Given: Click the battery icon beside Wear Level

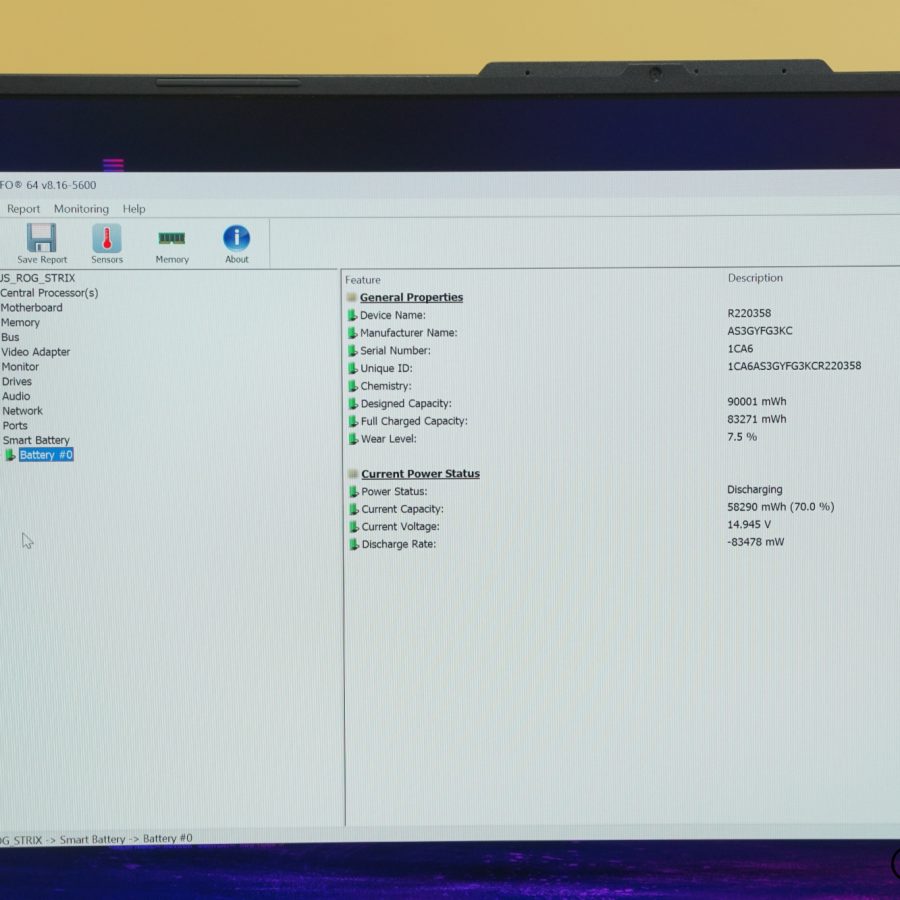Looking at the screenshot, I should 353,439.
